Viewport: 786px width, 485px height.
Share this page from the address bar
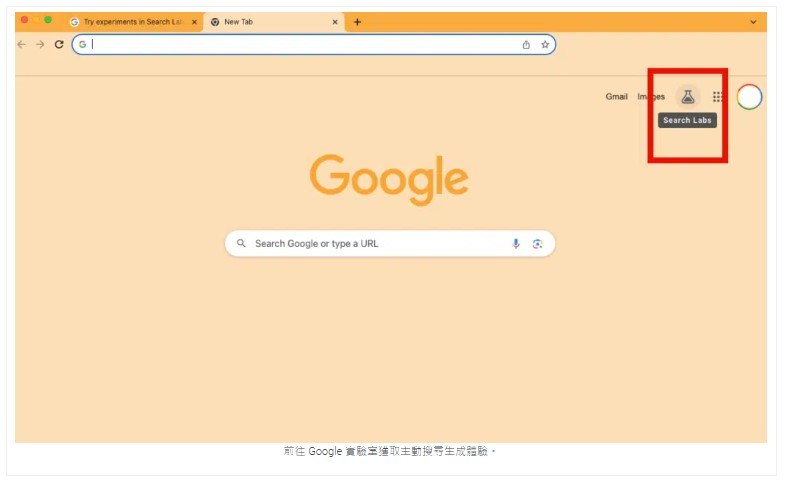click(526, 45)
